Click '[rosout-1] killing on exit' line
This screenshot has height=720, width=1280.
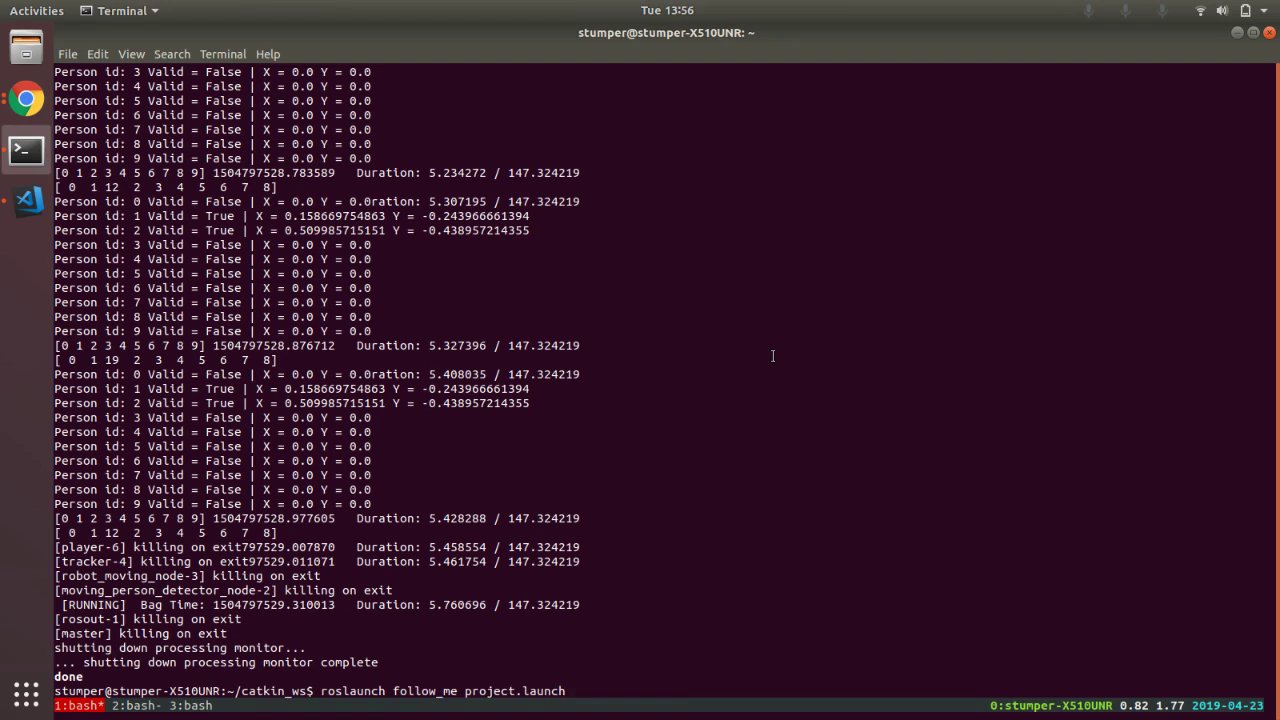click(147, 619)
